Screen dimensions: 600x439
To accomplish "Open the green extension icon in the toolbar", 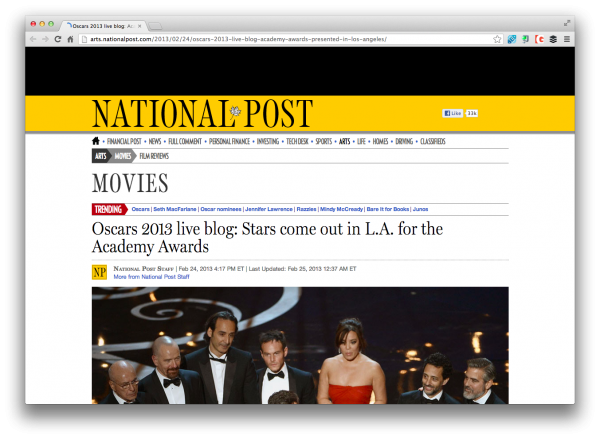I will [x=525, y=39].
